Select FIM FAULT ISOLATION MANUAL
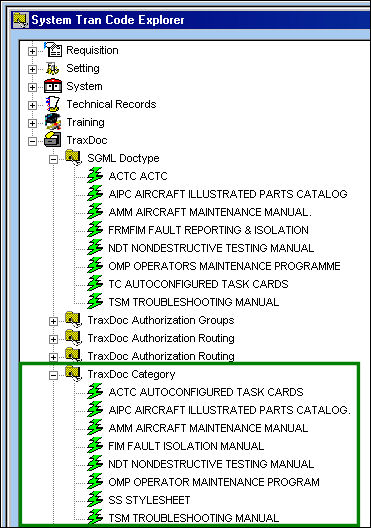Screen dimensions: 371x528 coord(186,446)
